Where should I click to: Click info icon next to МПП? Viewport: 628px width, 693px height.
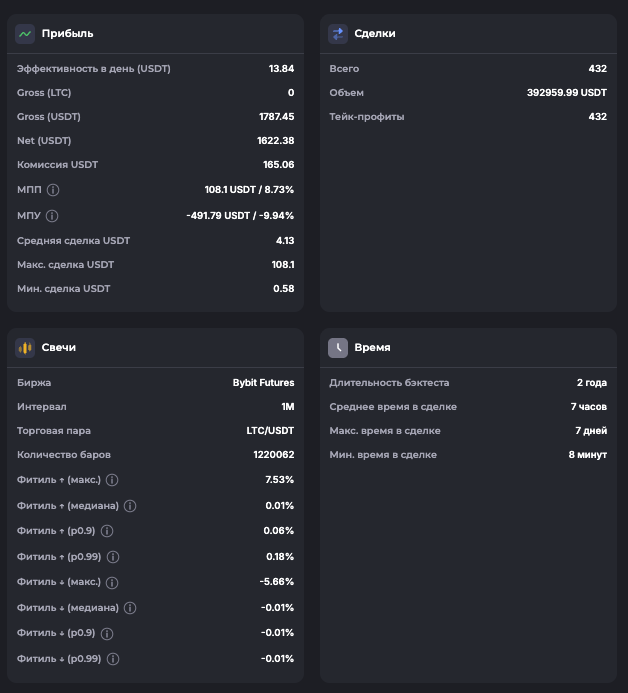click(53, 189)
